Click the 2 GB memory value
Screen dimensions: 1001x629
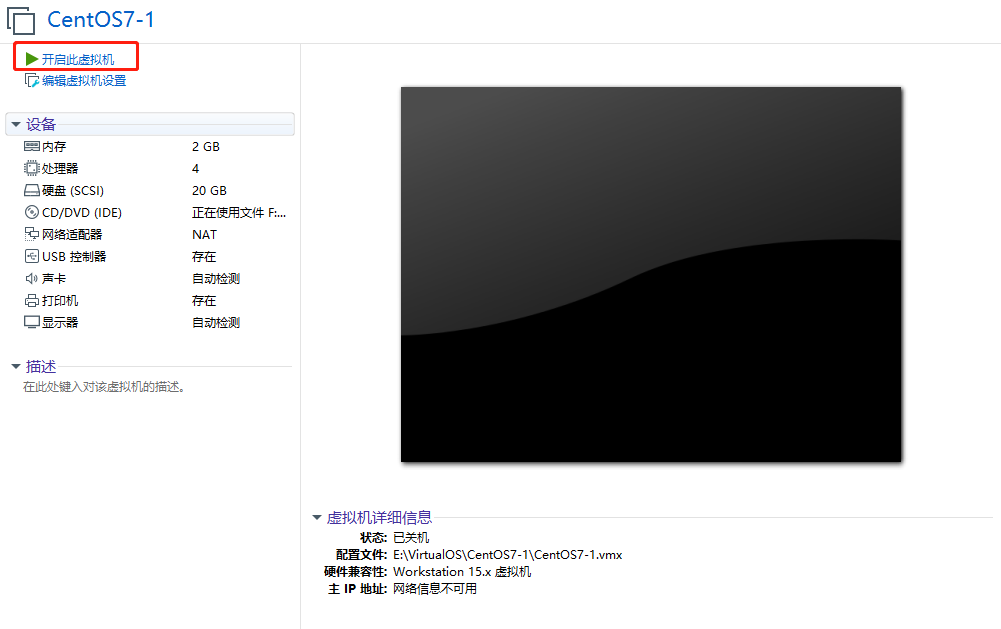[206, 146]
